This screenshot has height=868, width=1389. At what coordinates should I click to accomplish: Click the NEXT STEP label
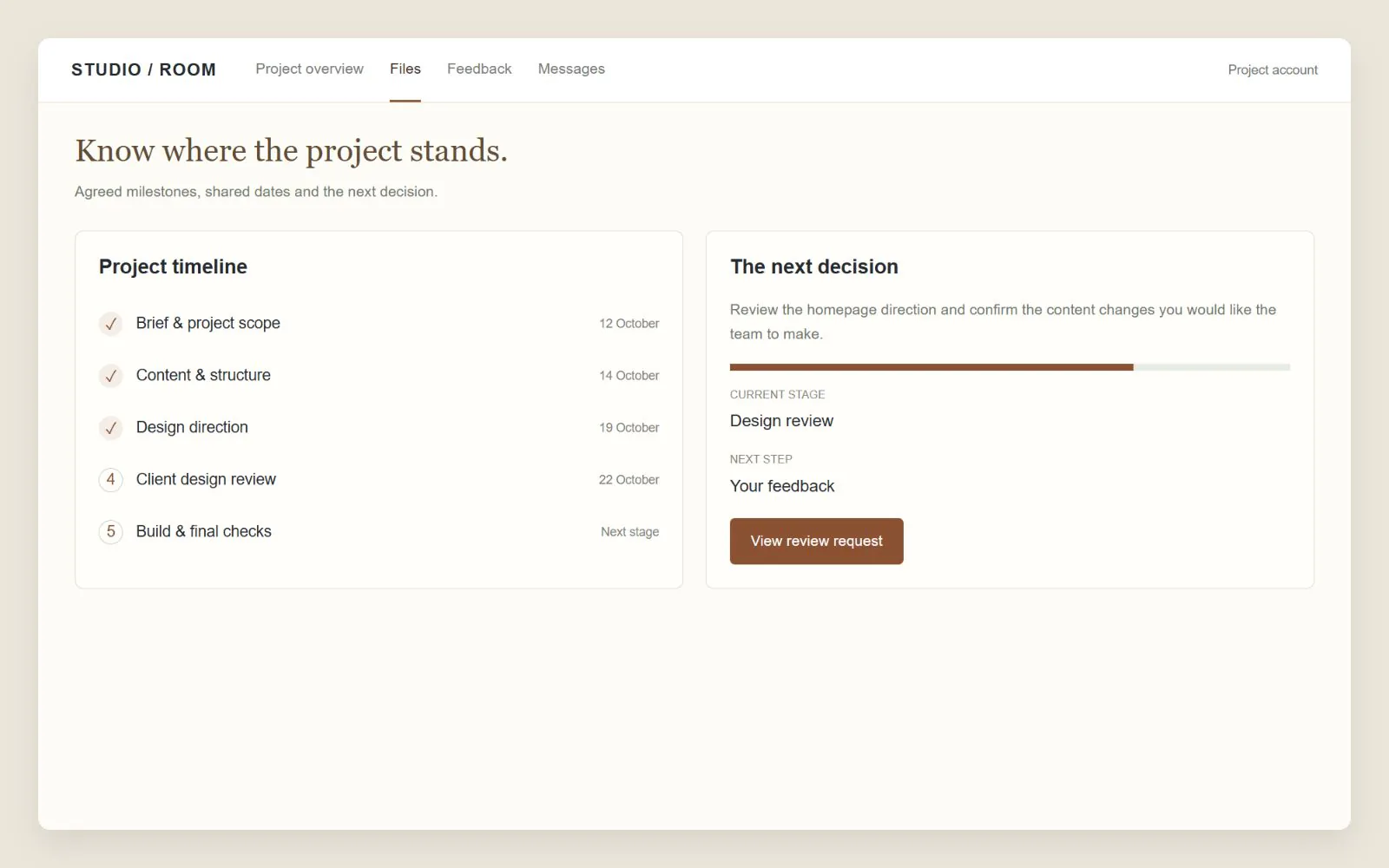pyautogui.click(x=760, y=459)
